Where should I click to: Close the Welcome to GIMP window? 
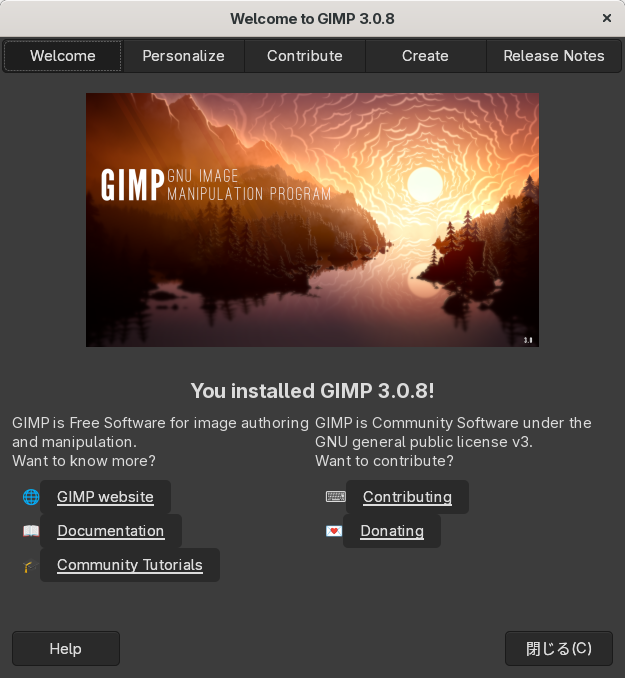607,18
